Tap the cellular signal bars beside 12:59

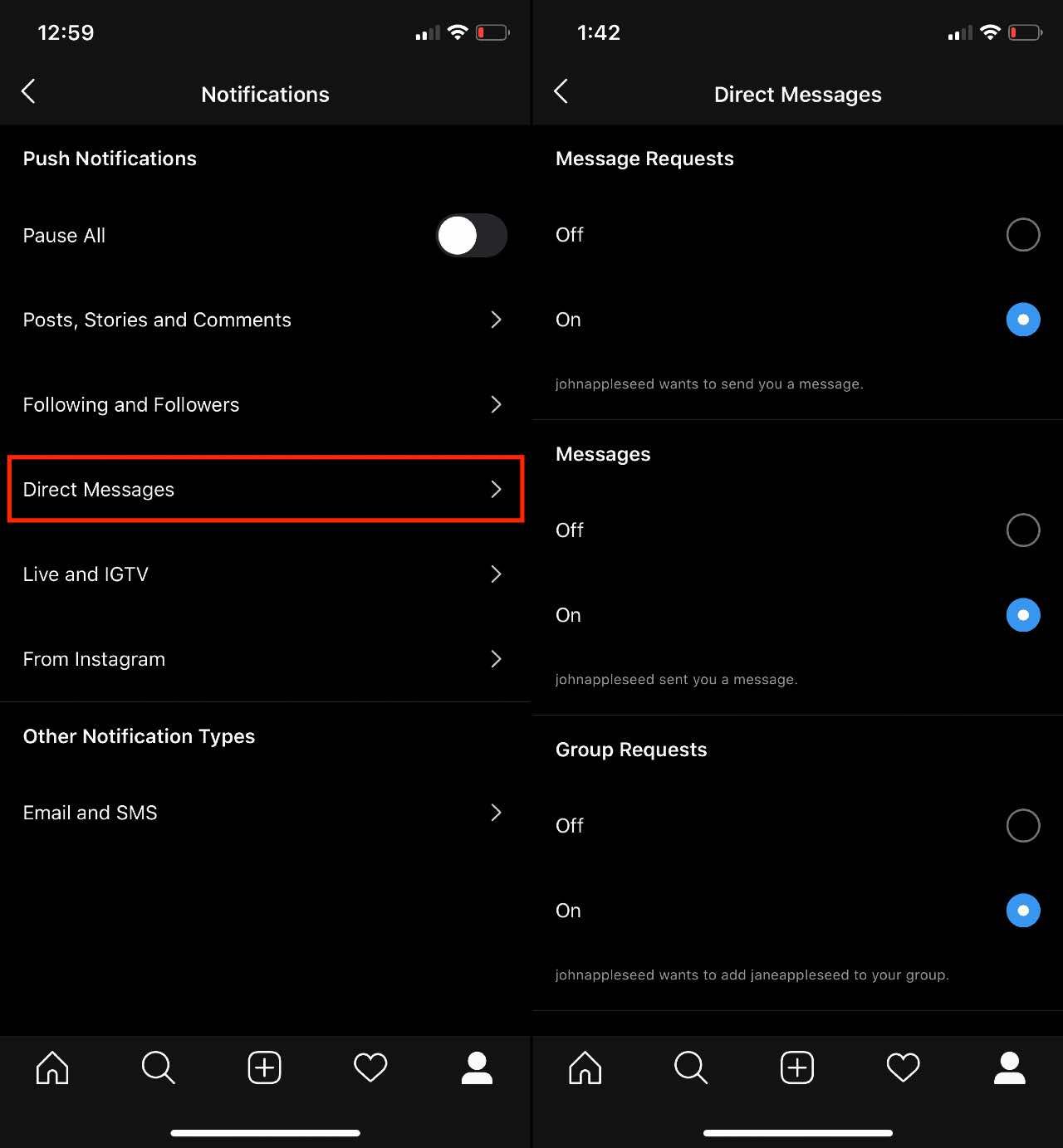[x=428, y=33]
